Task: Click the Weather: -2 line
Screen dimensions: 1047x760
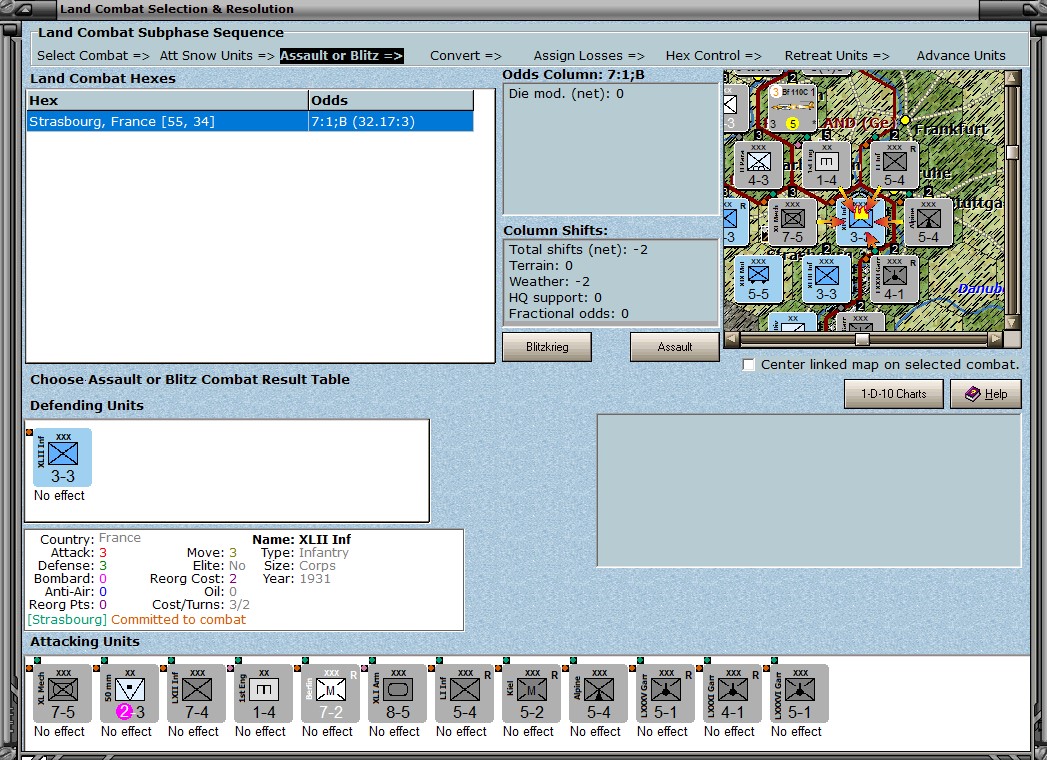Action: click(x=550, y=282)
